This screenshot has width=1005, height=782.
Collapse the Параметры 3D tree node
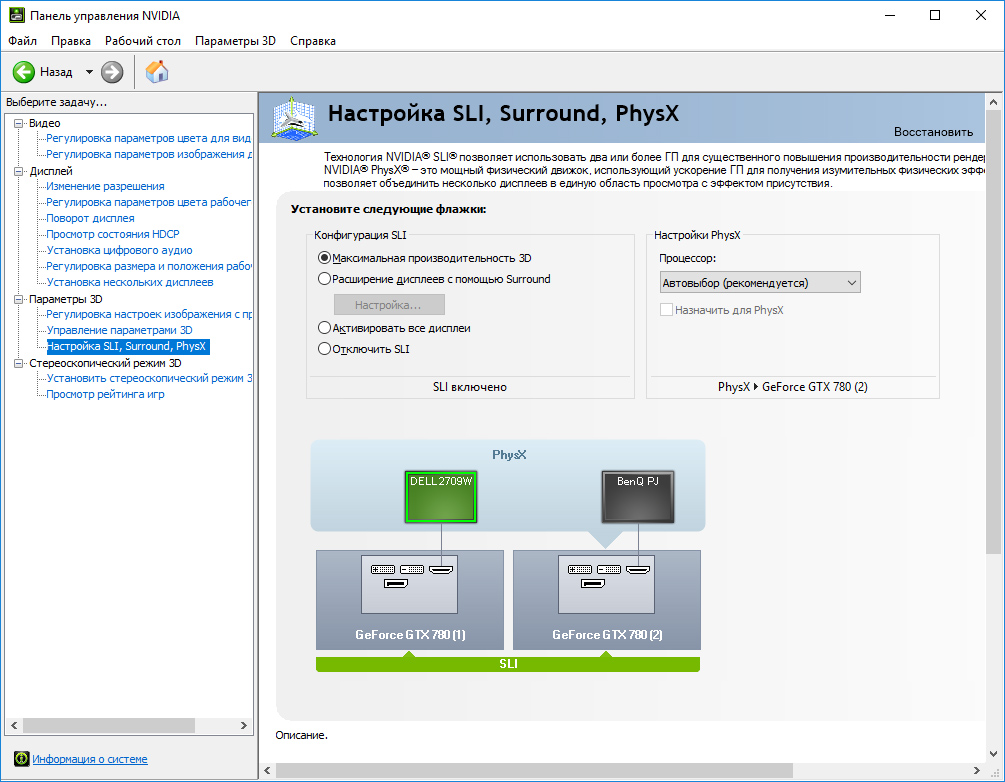[x=19, y=299]
